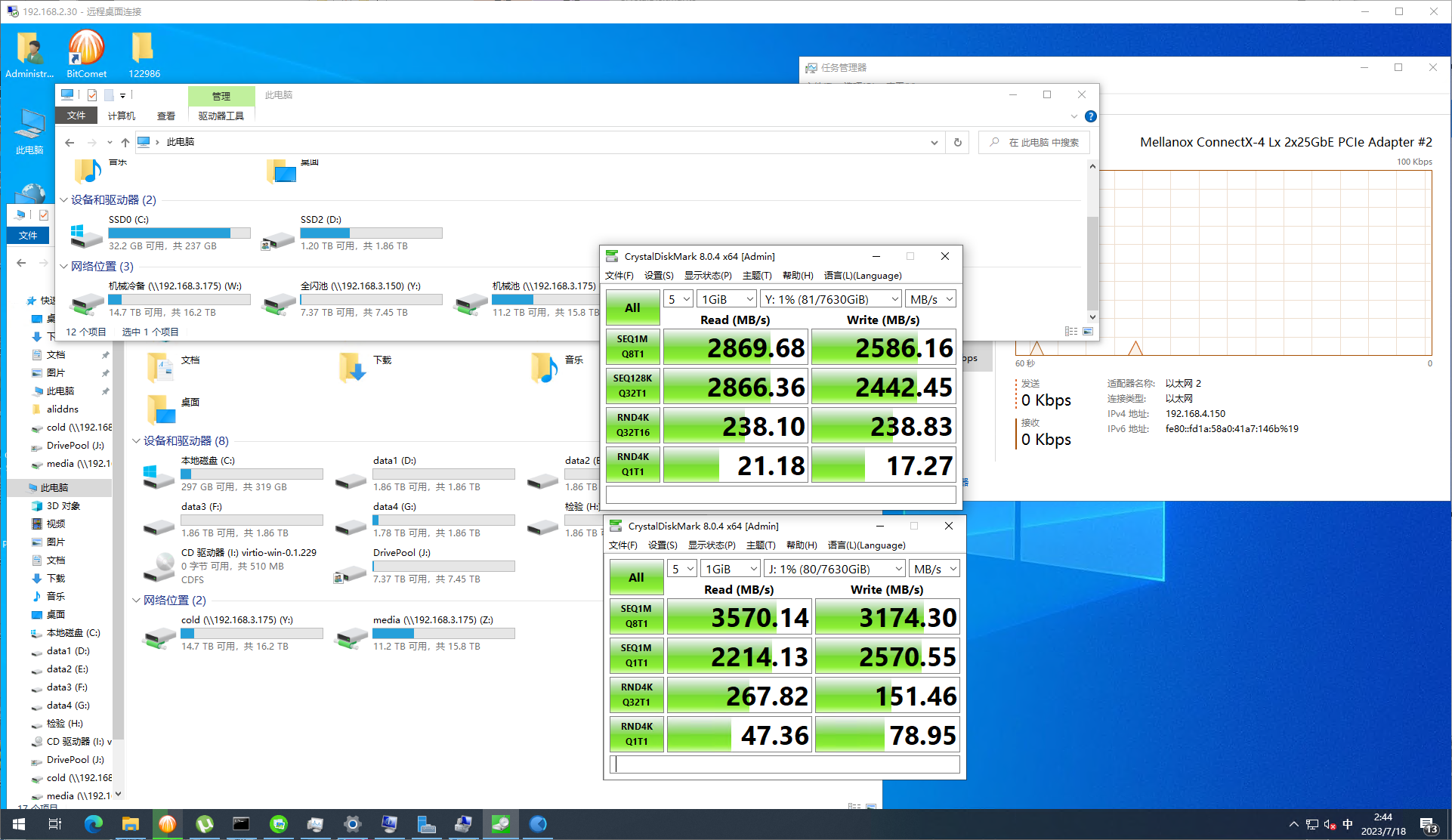Run the RND4K Q32T16 test
The width and height of the screenshot is (1452, 840).
633,425
